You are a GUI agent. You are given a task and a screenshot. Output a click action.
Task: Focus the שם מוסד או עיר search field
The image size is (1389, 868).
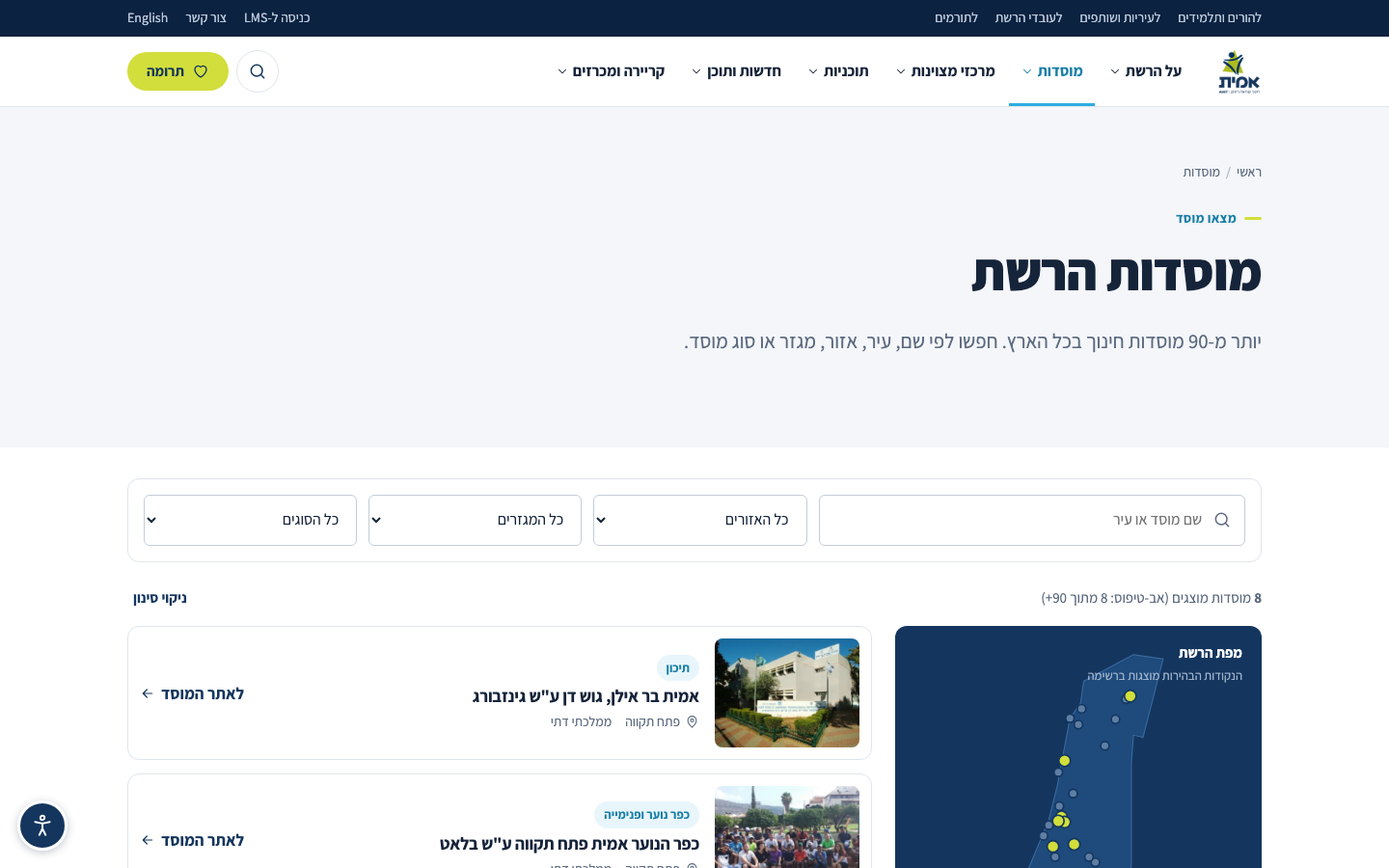(1032, 520)
